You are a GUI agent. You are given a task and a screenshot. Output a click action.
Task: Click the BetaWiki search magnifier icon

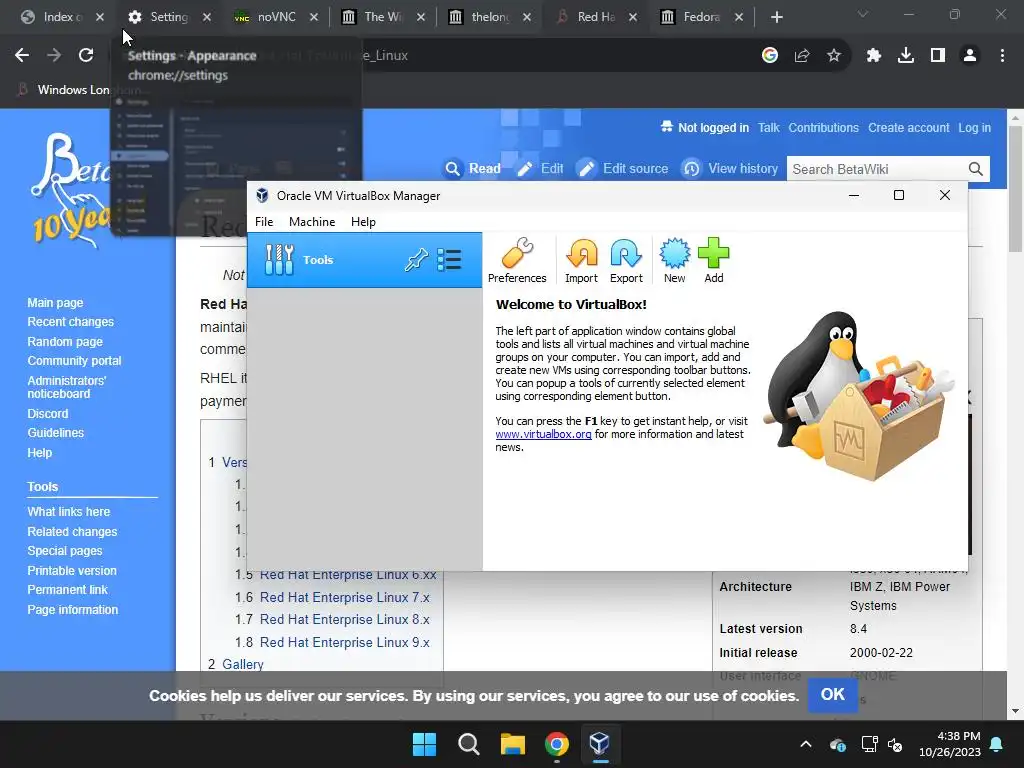click(x=976, y=169)
